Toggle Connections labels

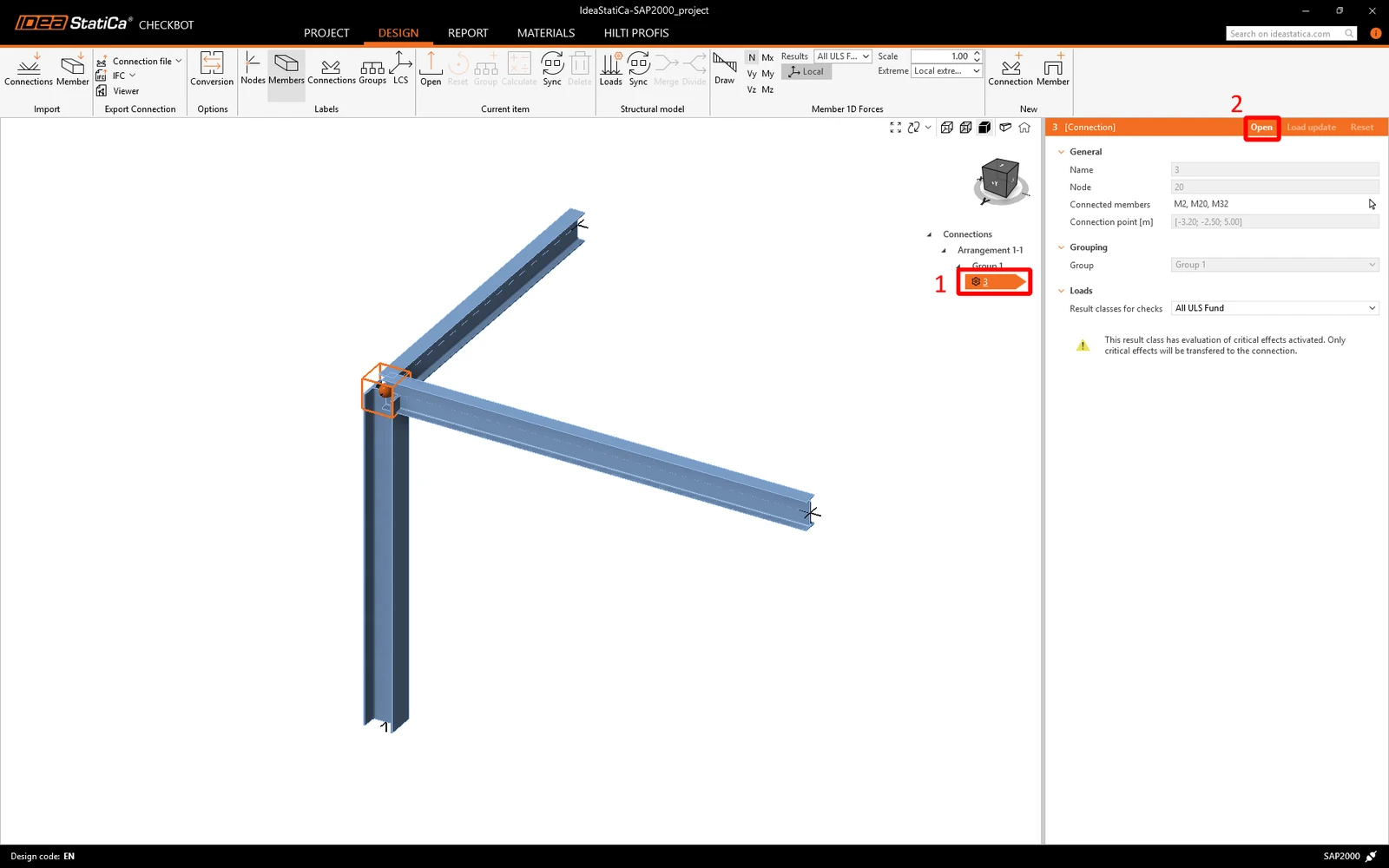point(332,68)
